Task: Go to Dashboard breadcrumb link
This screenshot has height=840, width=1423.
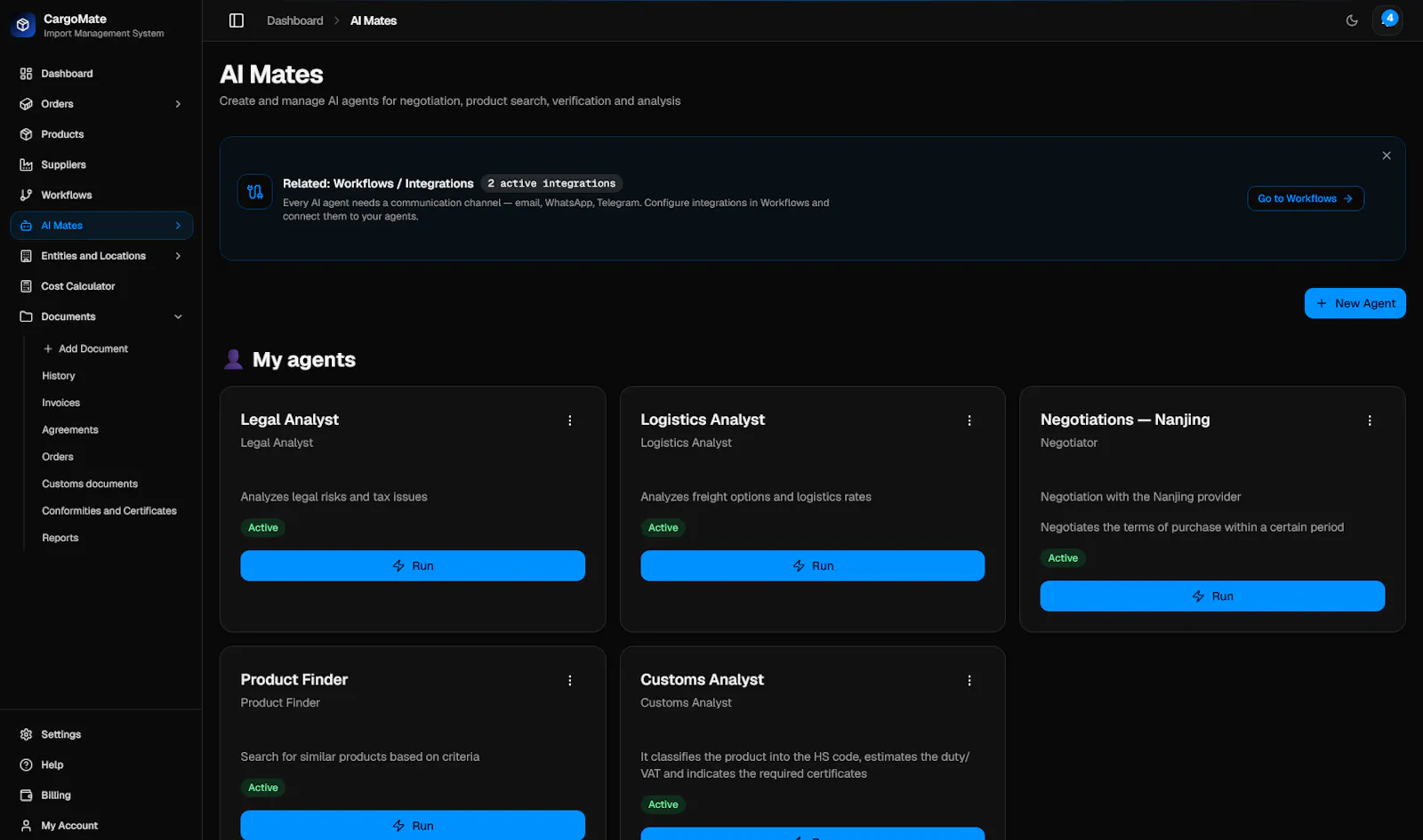Action: pyautogui.click(x=295, y=20)
